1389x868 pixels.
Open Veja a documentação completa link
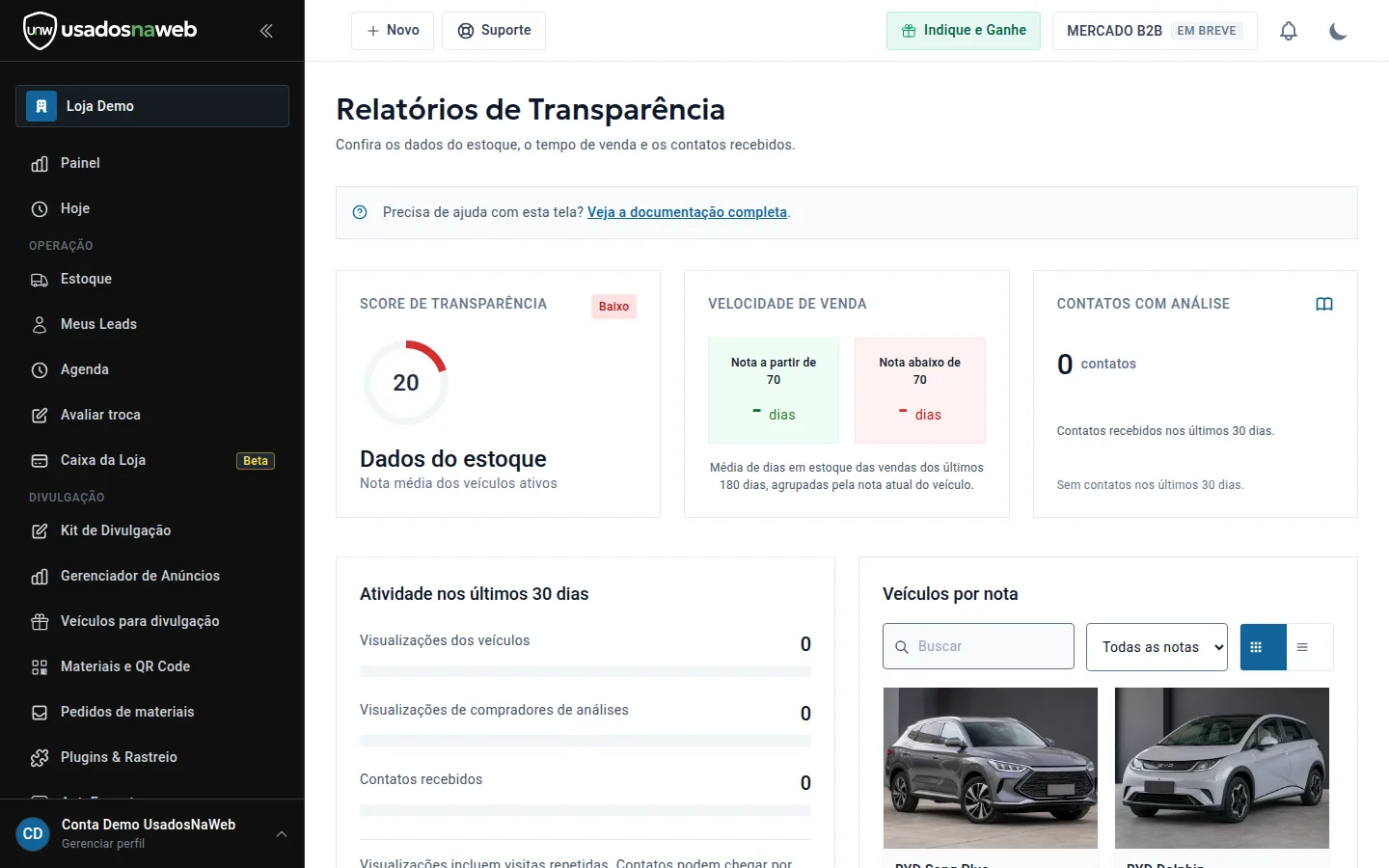pos(687,212)
